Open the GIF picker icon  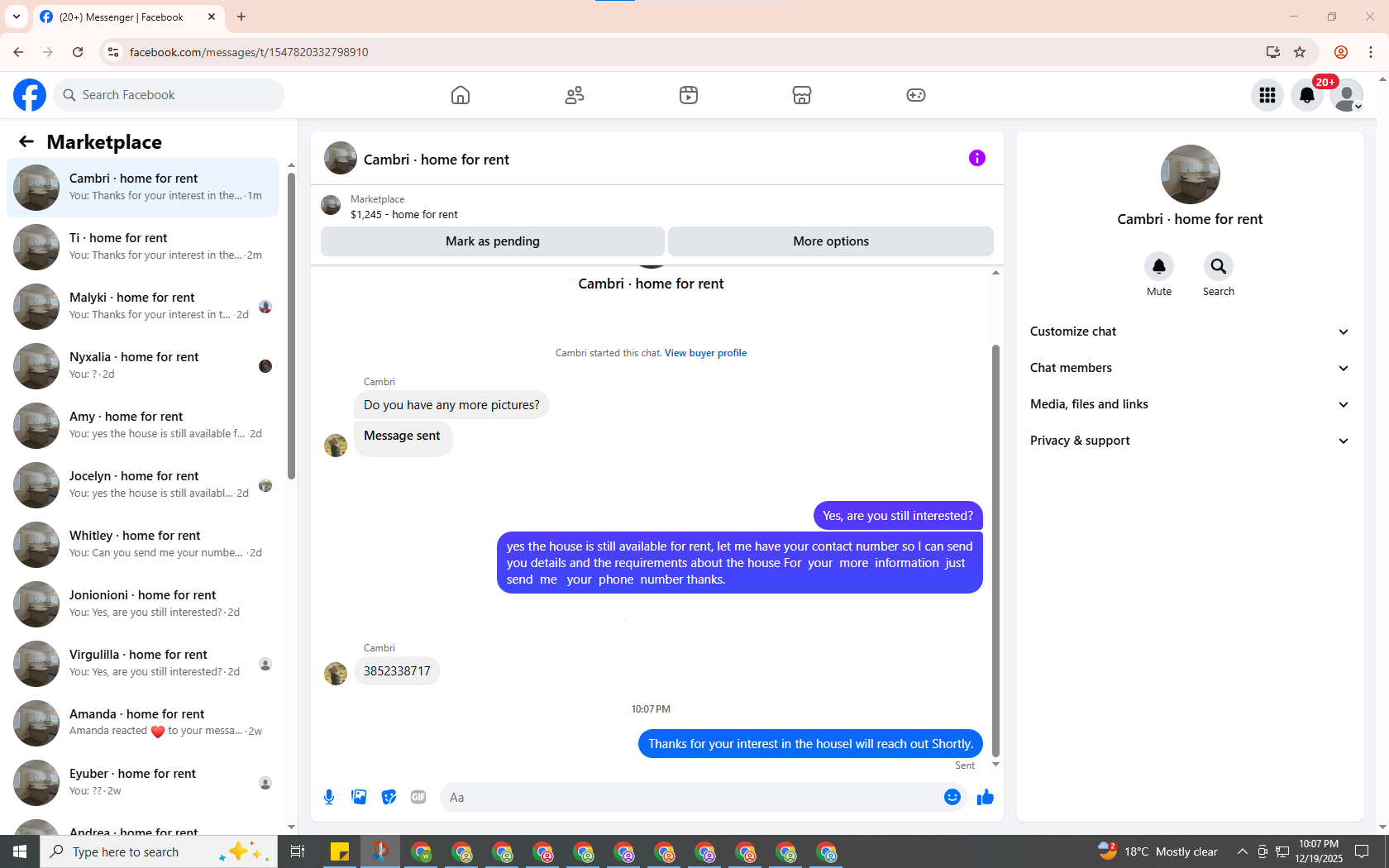418,797
